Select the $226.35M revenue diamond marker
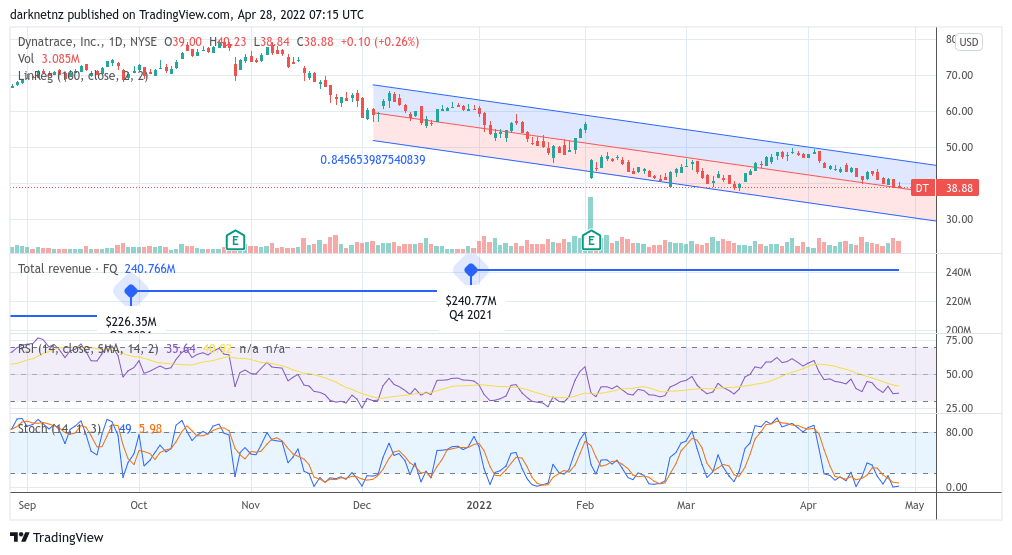This screenshot has width=1012, height=555. click(x=131, y=291)
